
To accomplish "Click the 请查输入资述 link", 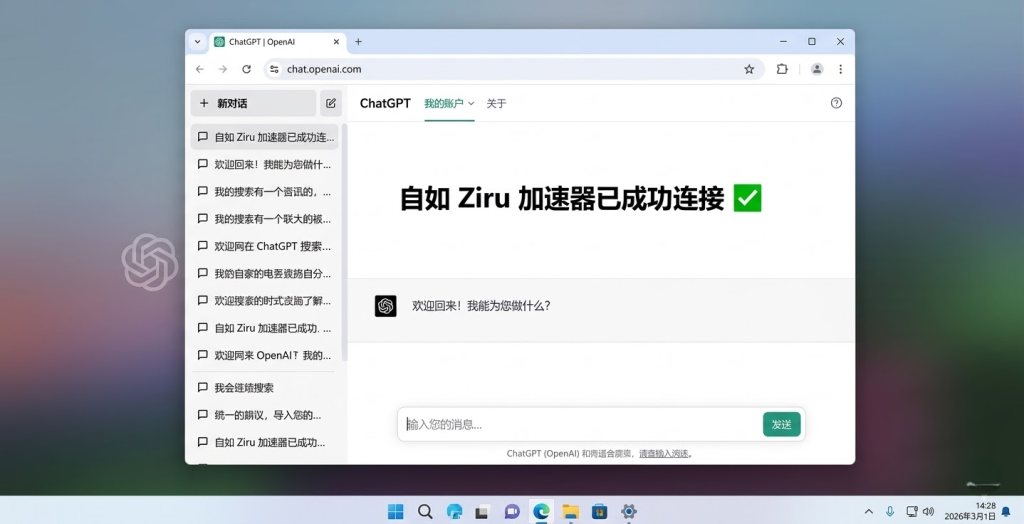I will (x=664, y=453).
